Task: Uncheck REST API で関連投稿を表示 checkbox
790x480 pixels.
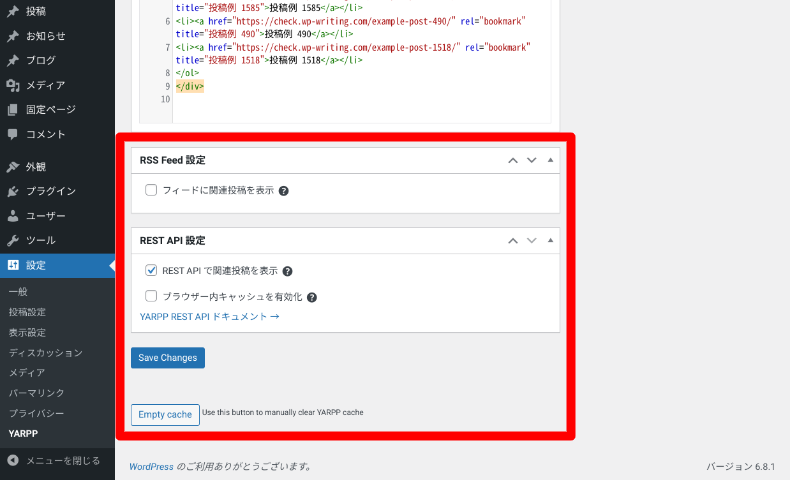Action: pos(151,270)
